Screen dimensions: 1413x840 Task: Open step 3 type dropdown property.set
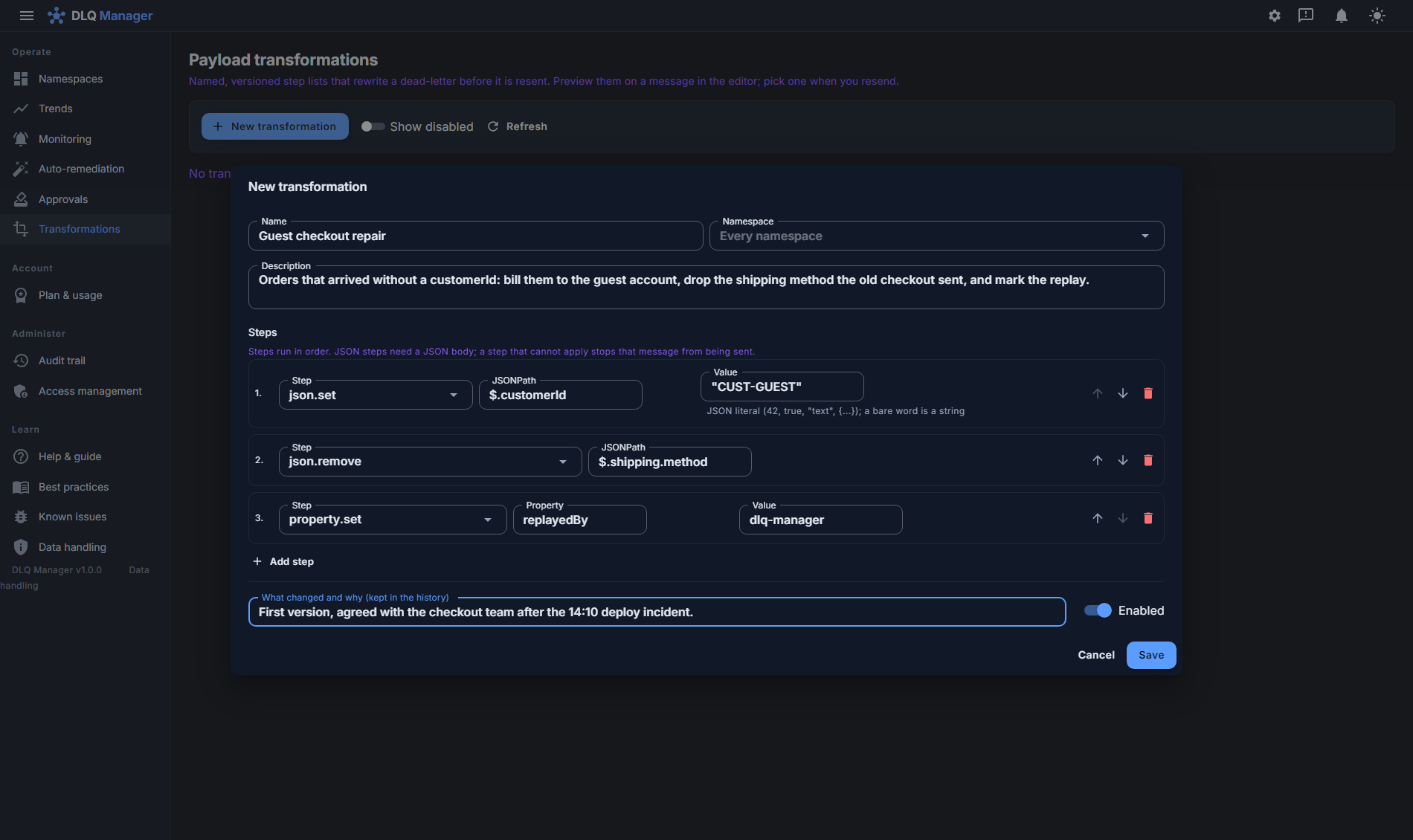pos(393,520)
